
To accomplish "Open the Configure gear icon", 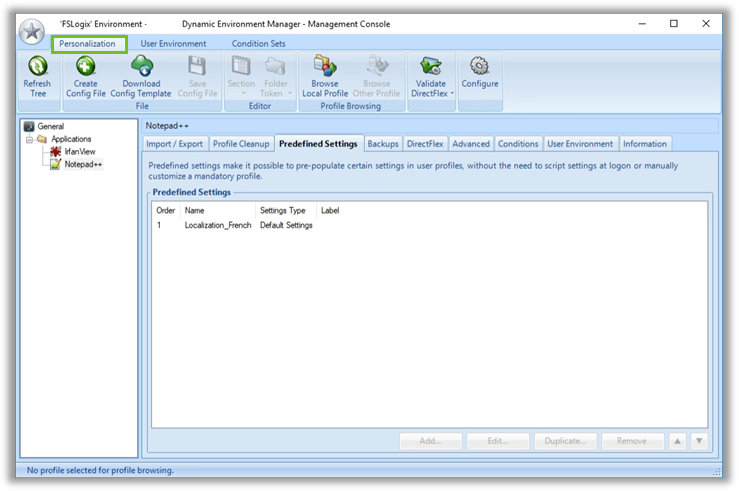I will pyautogui.click(x=479, y=68).
